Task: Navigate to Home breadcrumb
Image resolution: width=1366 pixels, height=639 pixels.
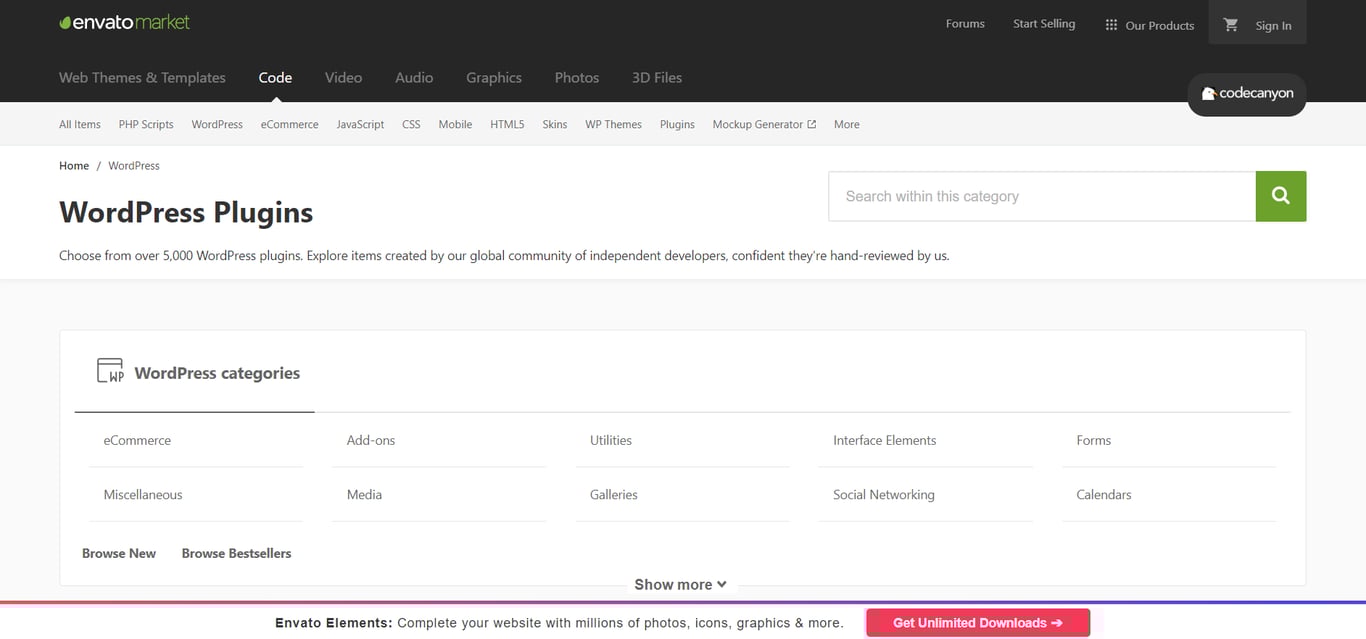Action: (x=74, y=165)
